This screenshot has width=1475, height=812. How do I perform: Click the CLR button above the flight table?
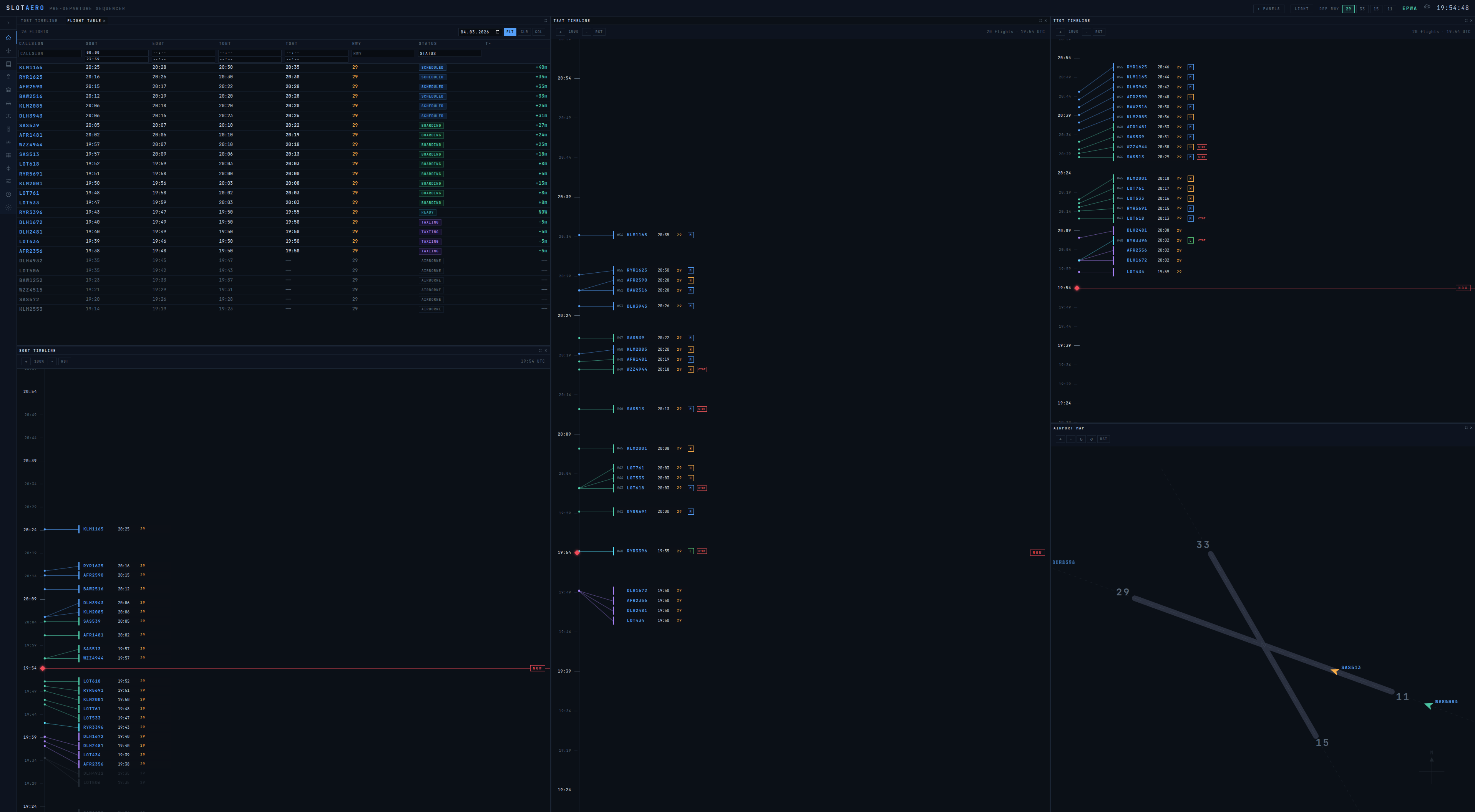click(x=524, y=32)
